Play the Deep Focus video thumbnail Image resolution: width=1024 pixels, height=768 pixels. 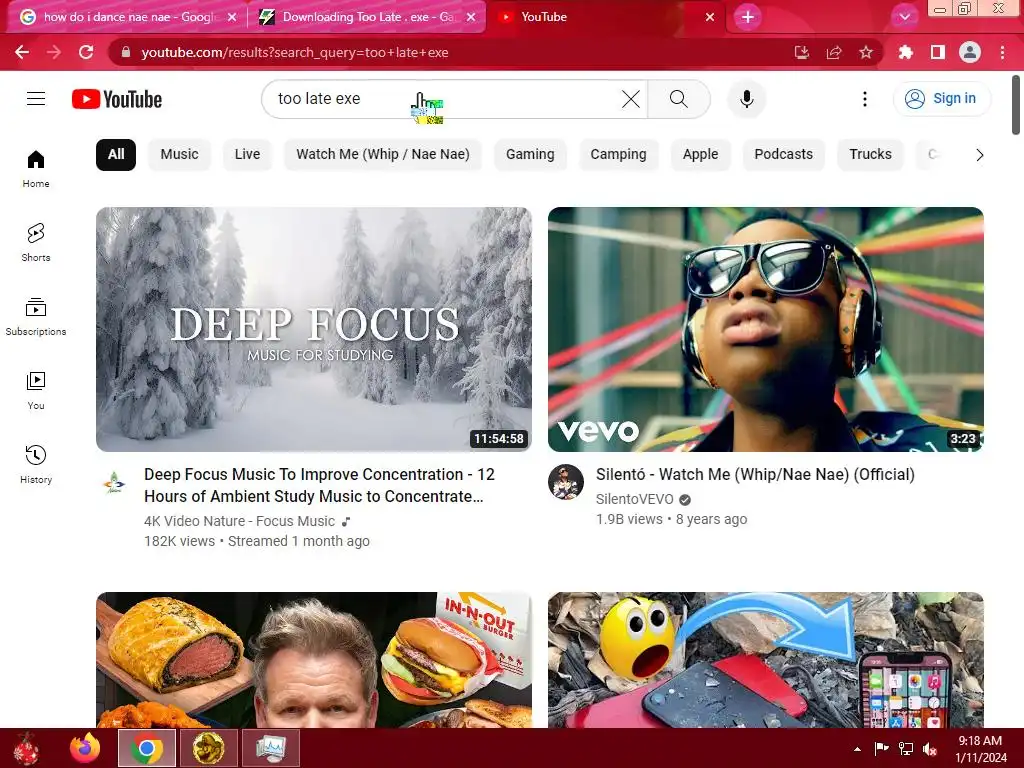click(x=313, y=329)
